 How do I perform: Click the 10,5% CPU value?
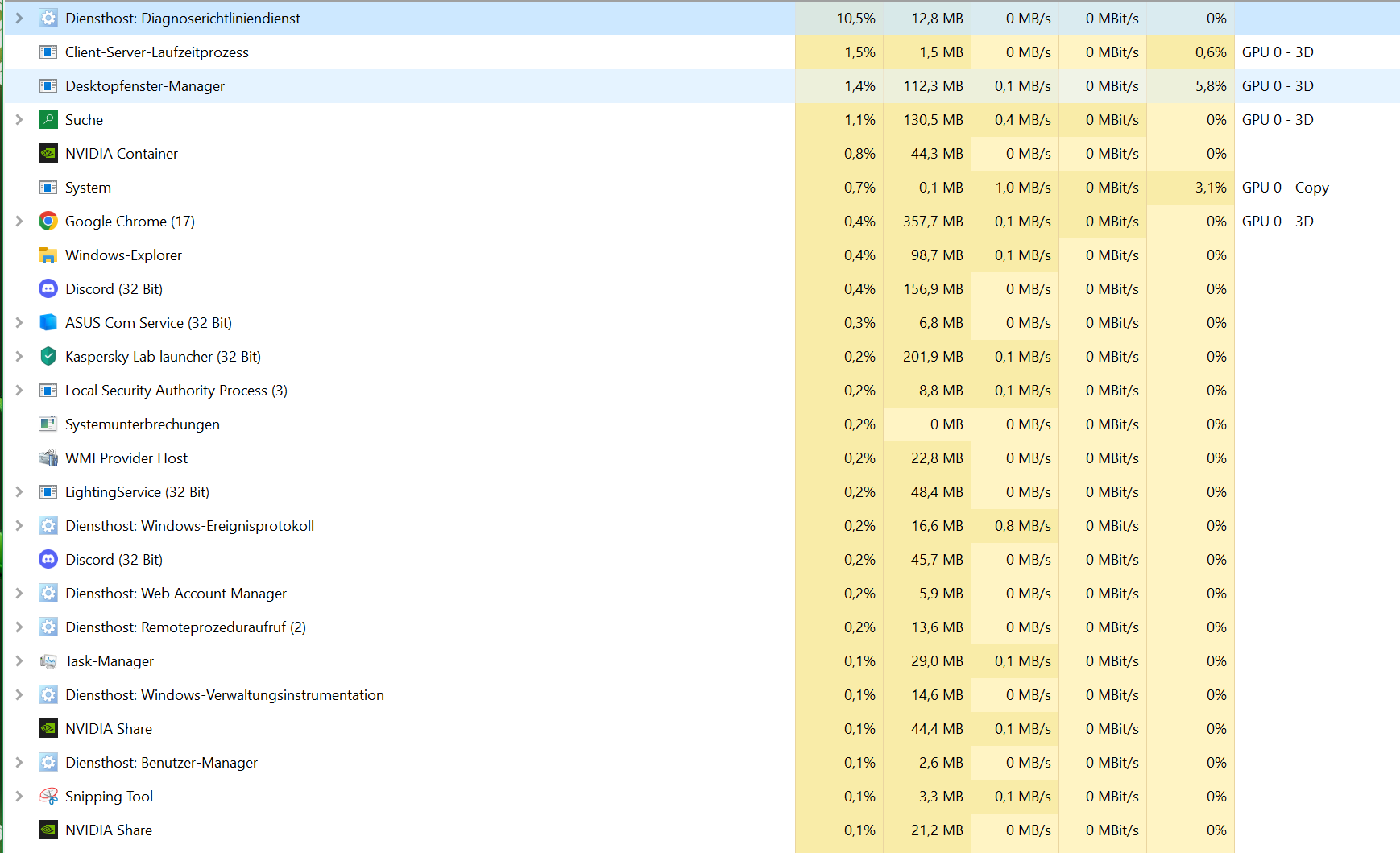click(x=855, y=19)
